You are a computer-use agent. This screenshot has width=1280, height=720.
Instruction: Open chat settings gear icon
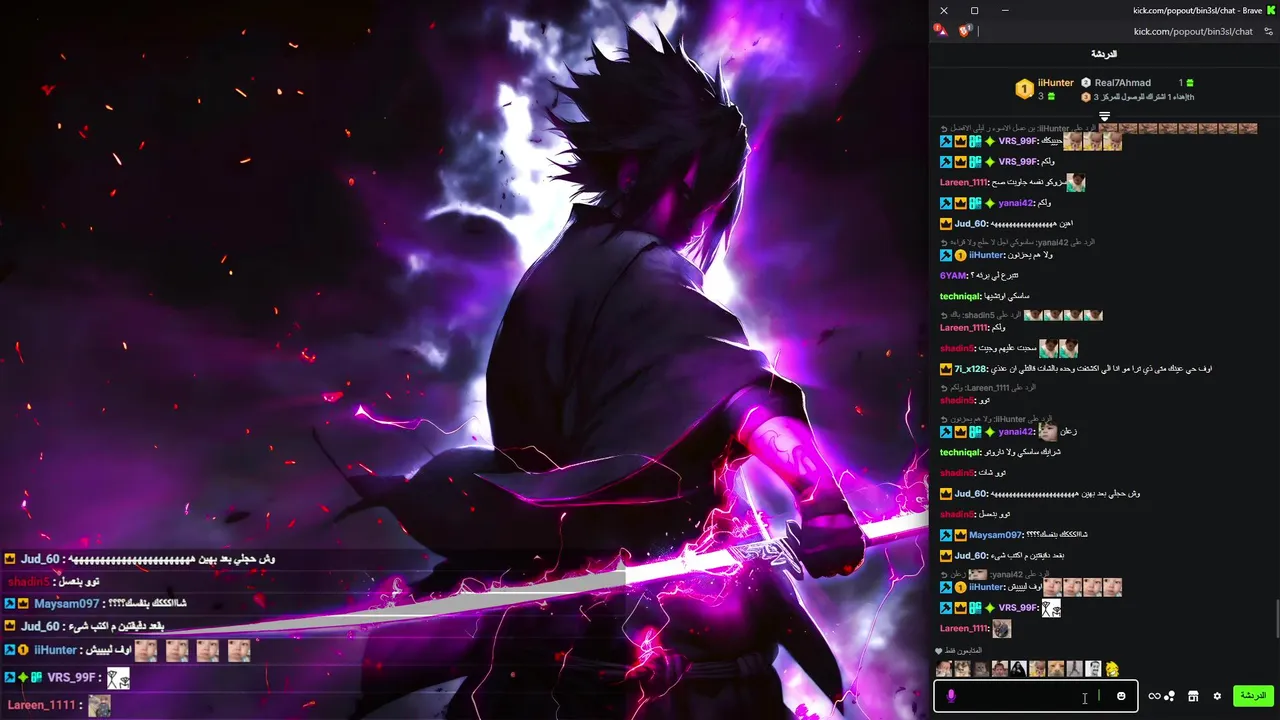tap(1217, 696)
